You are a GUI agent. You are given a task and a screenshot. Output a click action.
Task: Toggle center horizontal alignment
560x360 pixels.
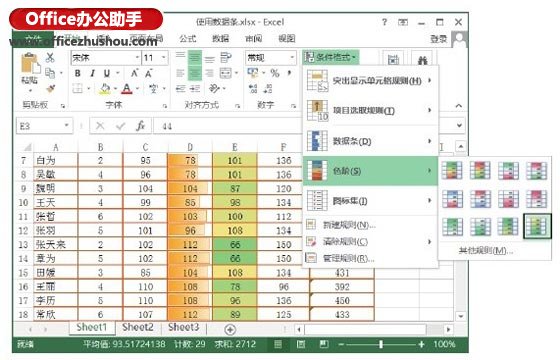pos(195,73)
